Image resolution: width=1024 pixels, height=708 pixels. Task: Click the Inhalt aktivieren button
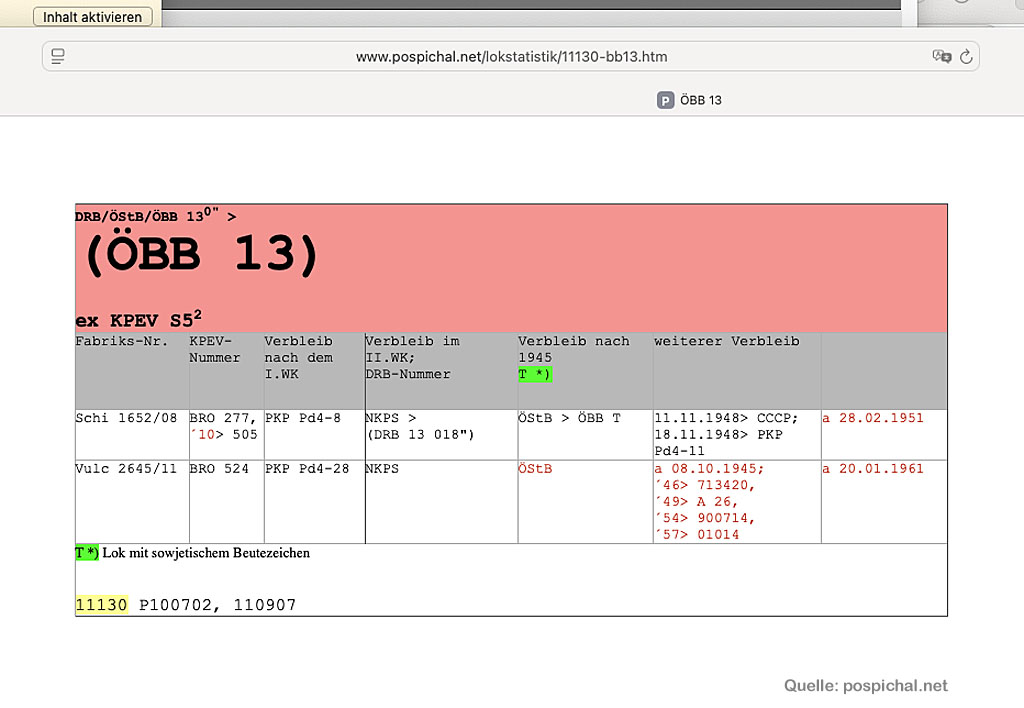tap(93, 17)
